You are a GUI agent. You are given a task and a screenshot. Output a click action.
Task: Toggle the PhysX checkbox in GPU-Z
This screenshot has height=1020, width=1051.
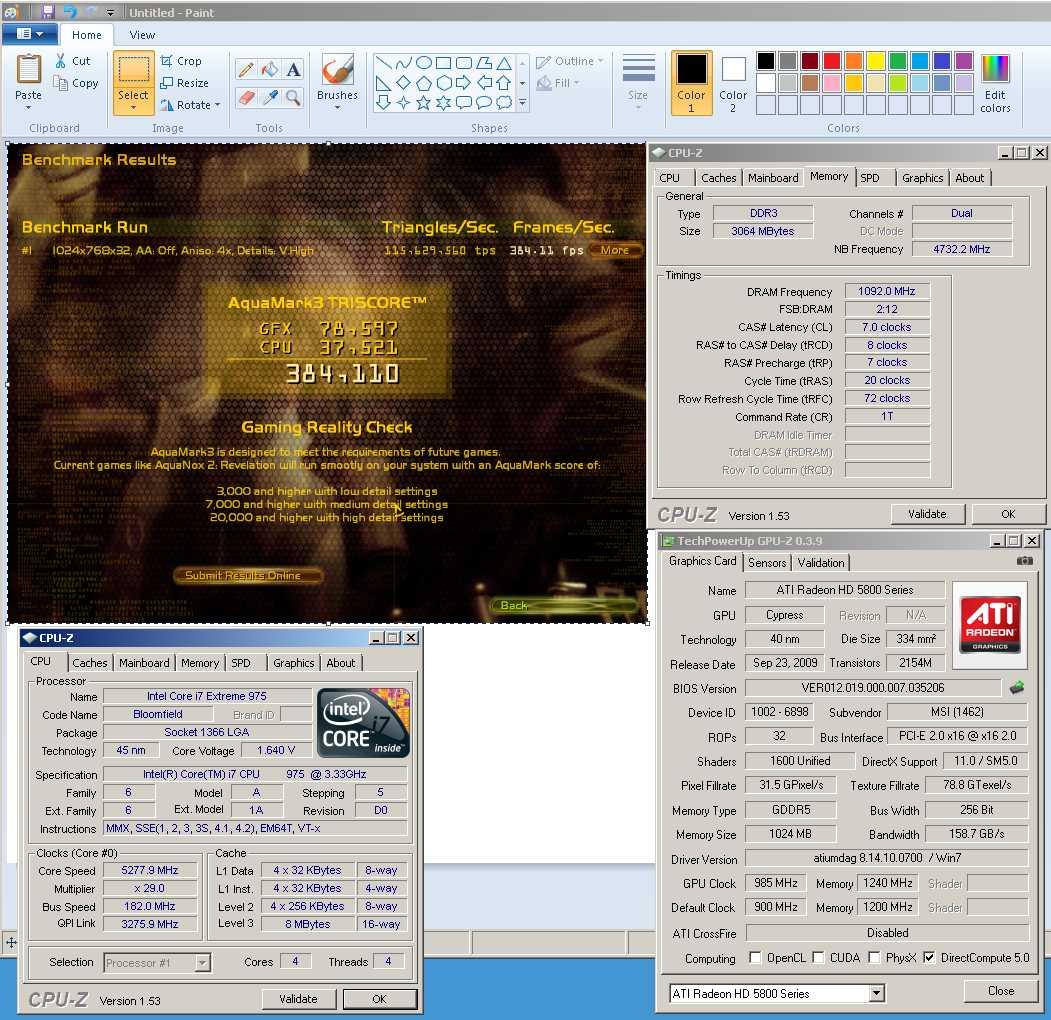(x=874, y=957)
